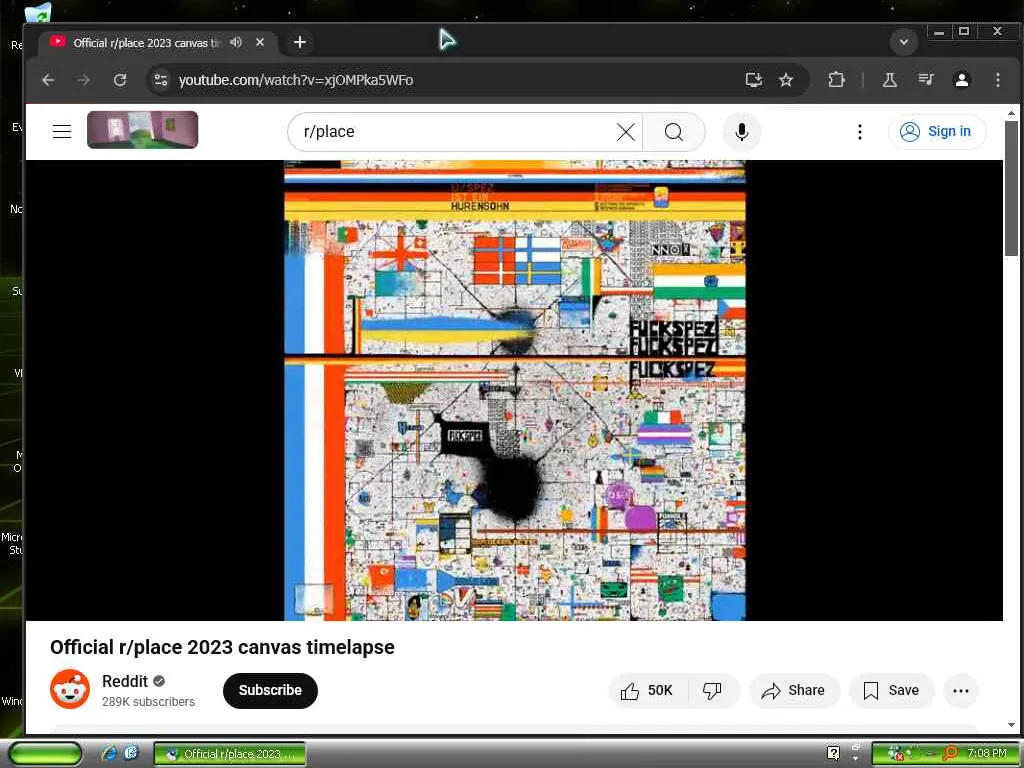
Task: Click the r/place timelapse video player
Action: coord(515,391)
